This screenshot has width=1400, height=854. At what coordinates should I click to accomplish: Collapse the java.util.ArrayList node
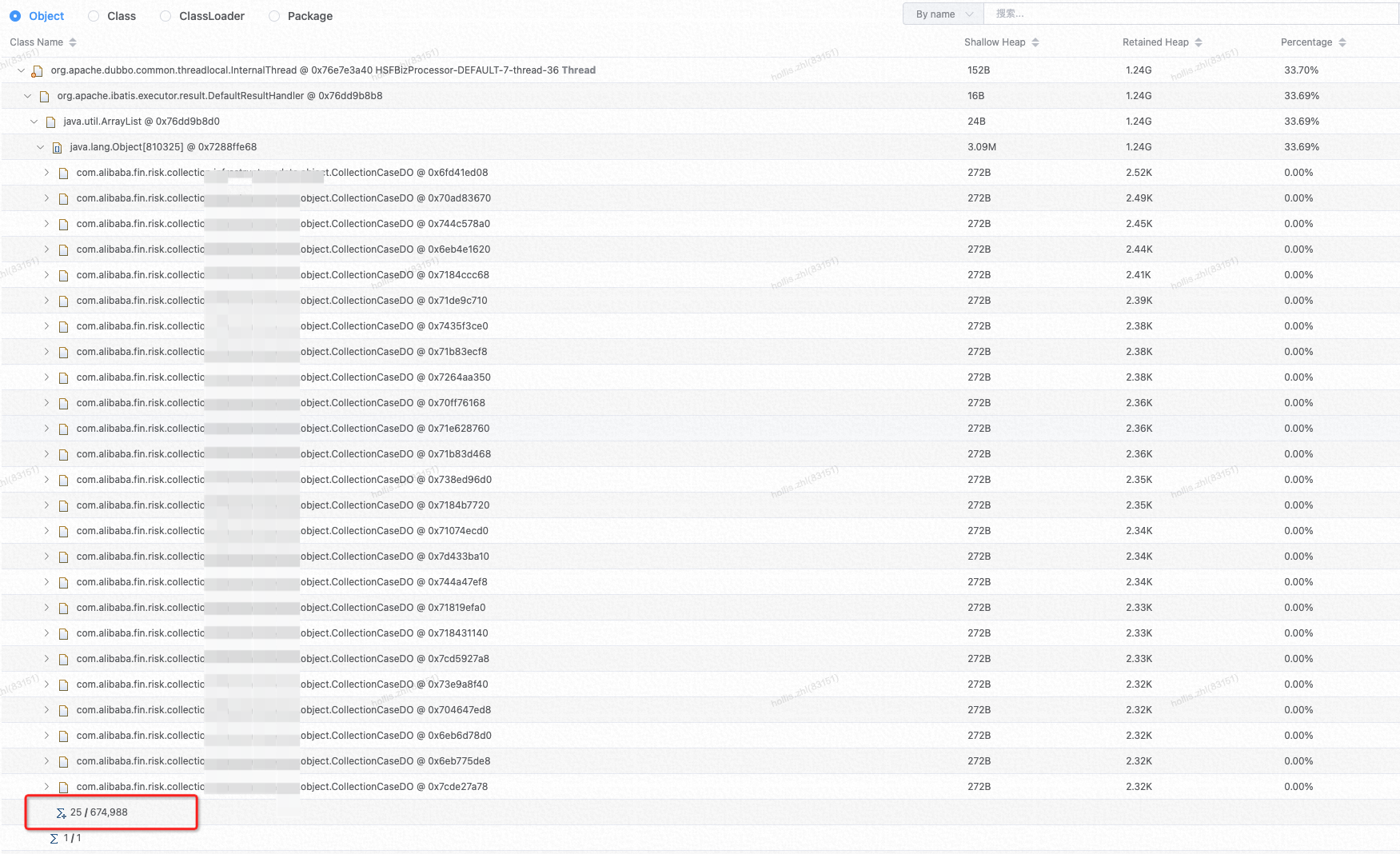(x=34, y=122)
